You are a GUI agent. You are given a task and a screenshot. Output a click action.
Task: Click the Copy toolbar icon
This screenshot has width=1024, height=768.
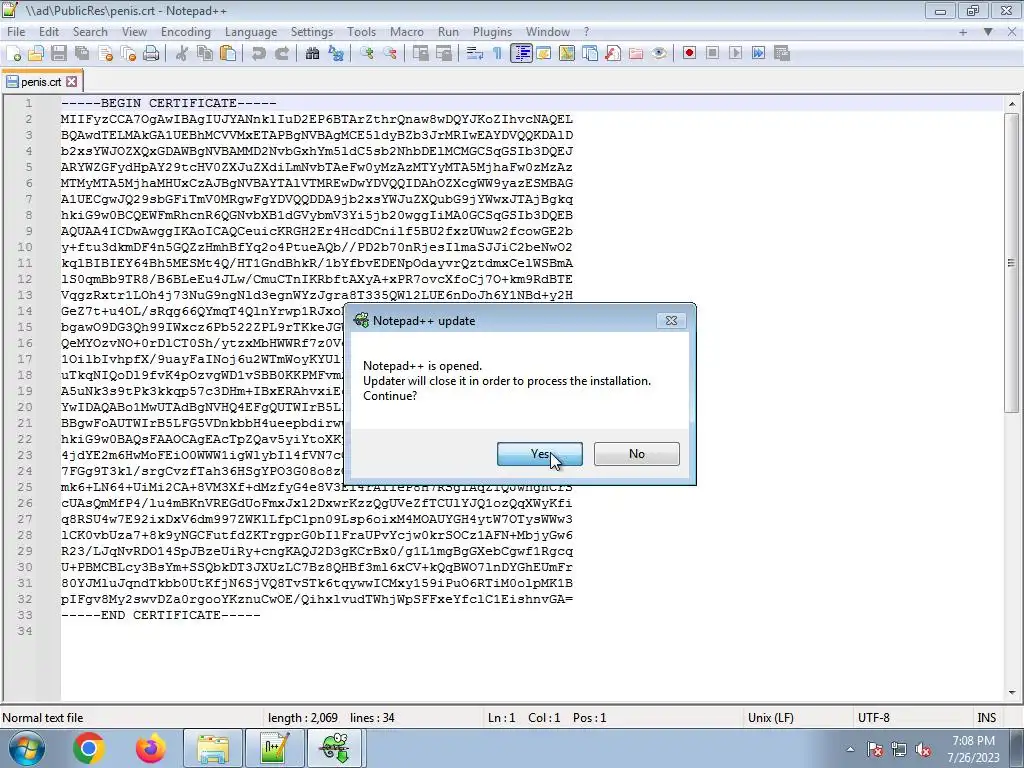click(205, 54)
